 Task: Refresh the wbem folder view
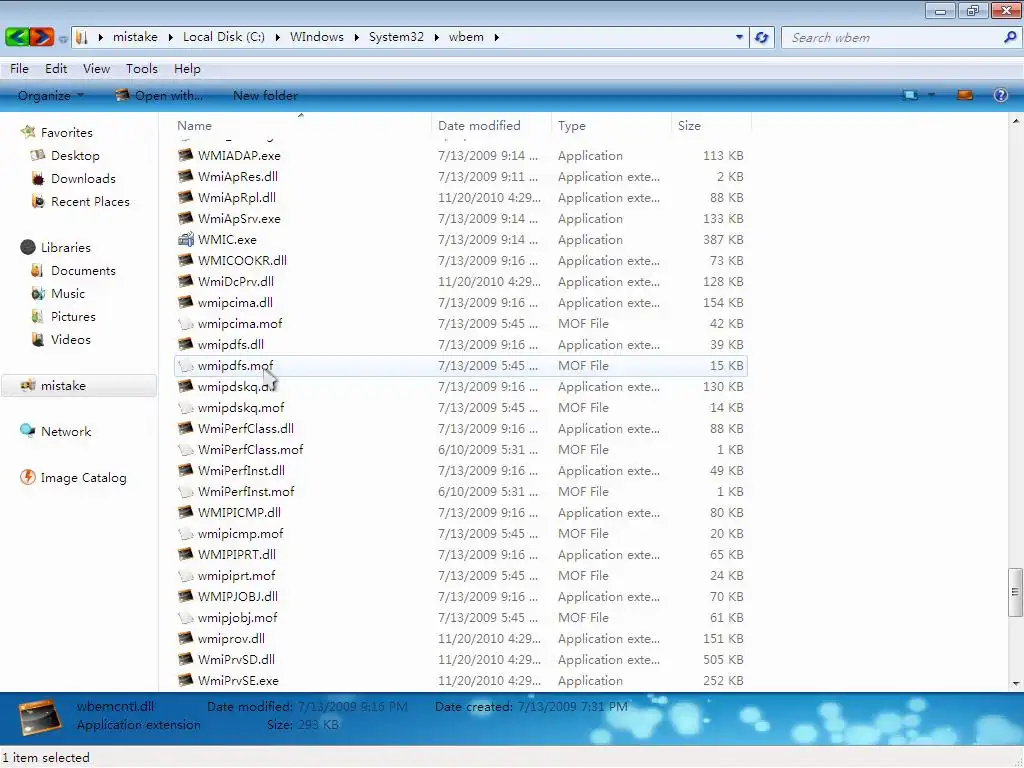coord(761,37)
